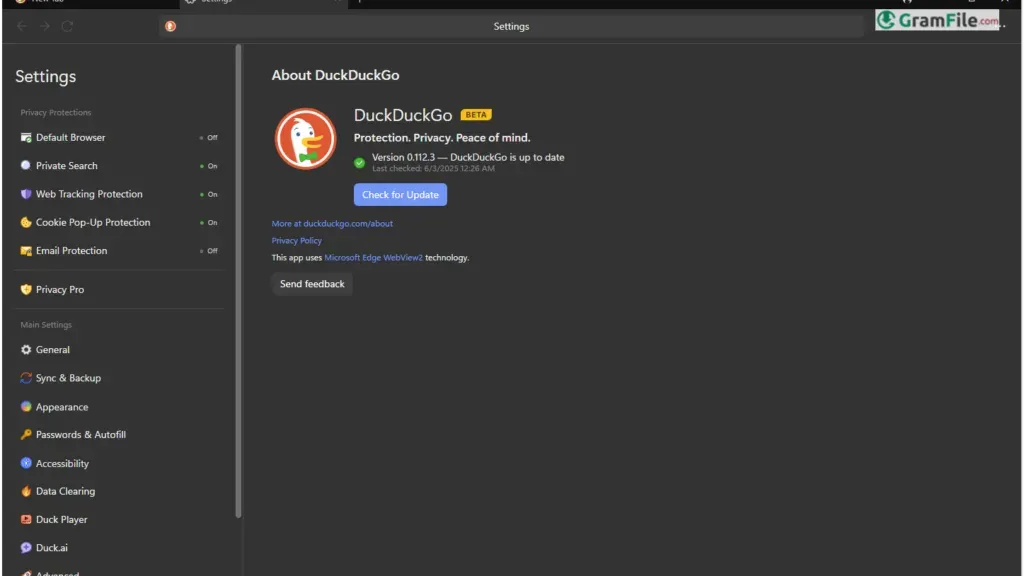Click the Data Clearing flame icon
The image size is (1024, 576).
[x=25, y=491]
